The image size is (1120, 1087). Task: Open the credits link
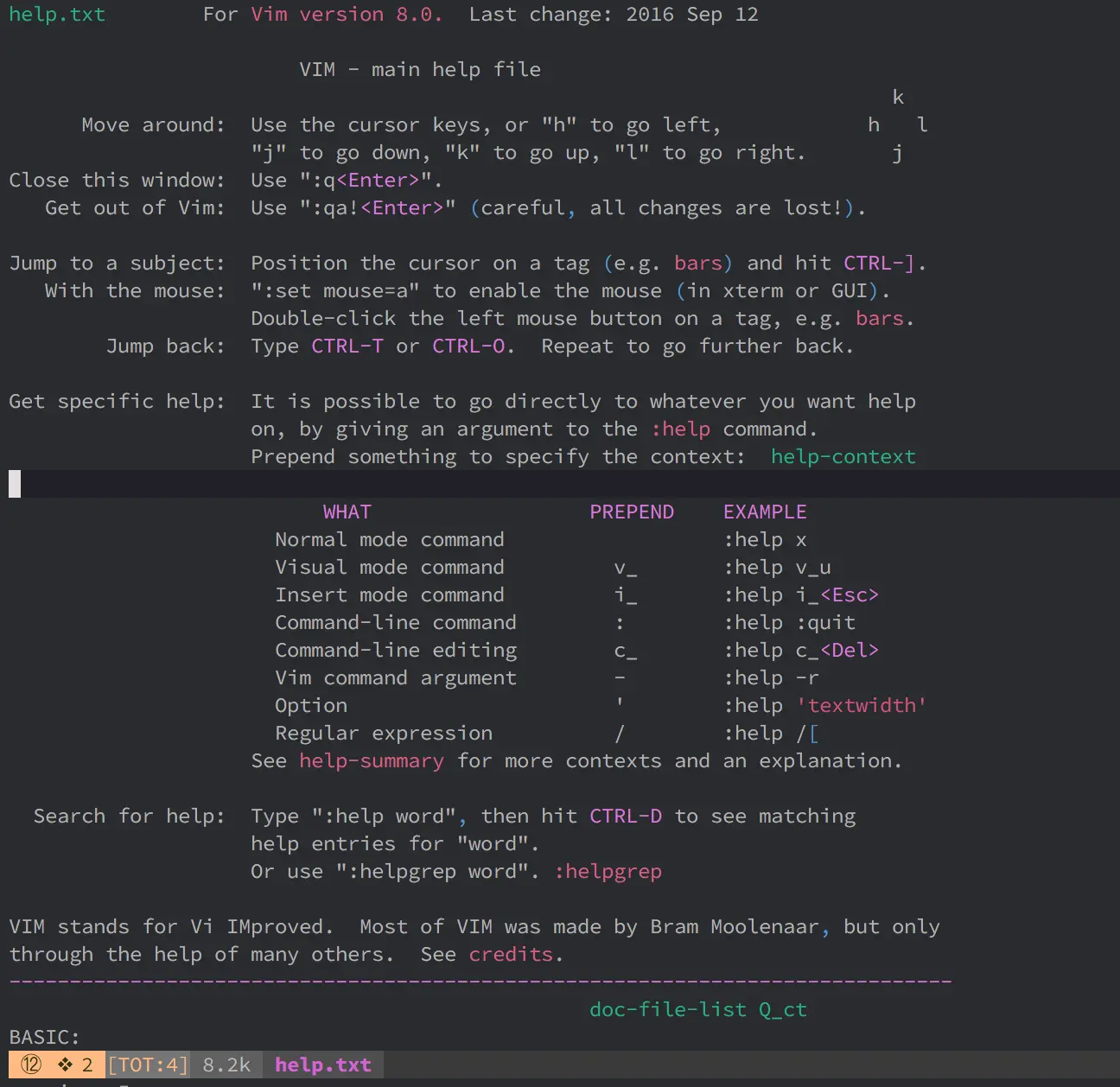tap(511, 955)
